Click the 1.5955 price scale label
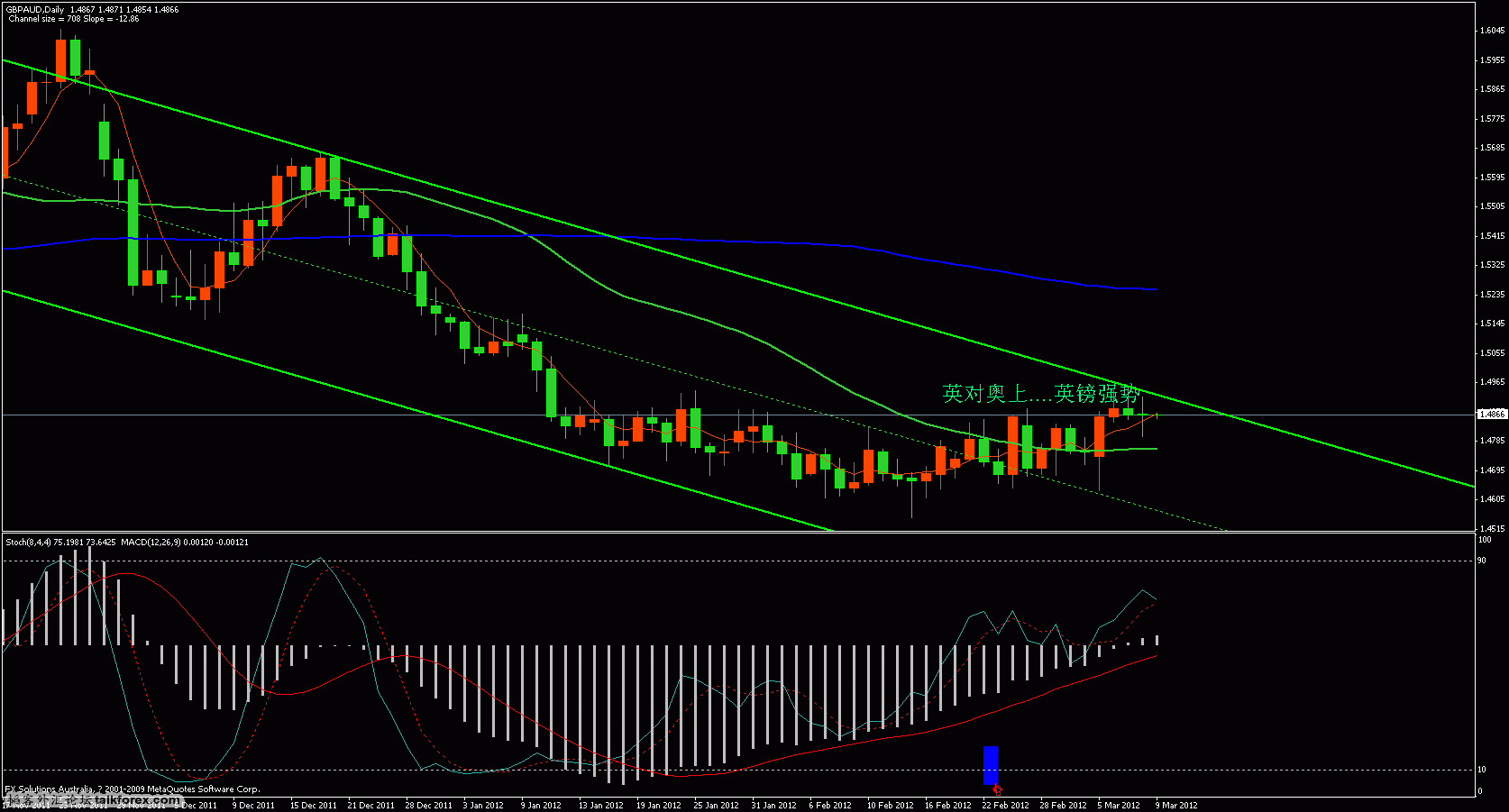The width and height of the screenshot is (1509, 812). click(x=1492, y=60)
